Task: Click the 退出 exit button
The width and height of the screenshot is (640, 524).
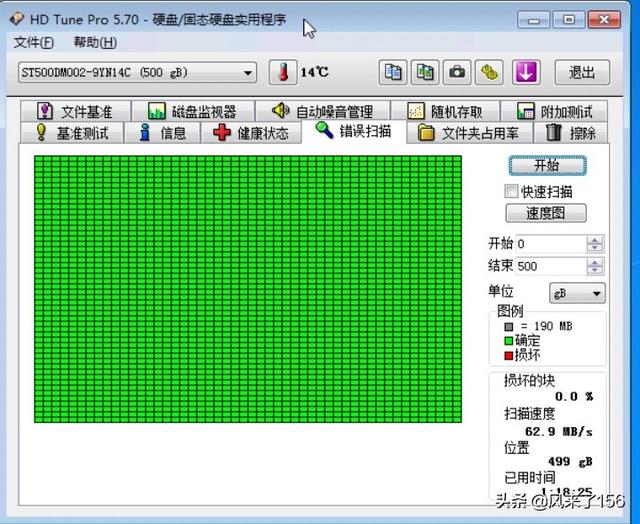Action: pyautogui.click(x=582, y=72)
